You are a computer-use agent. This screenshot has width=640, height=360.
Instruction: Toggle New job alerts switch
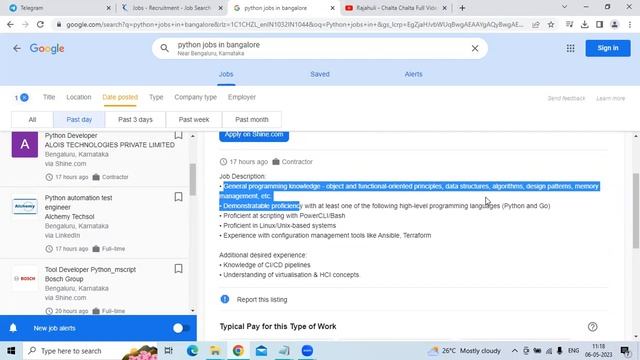(180, 328)
